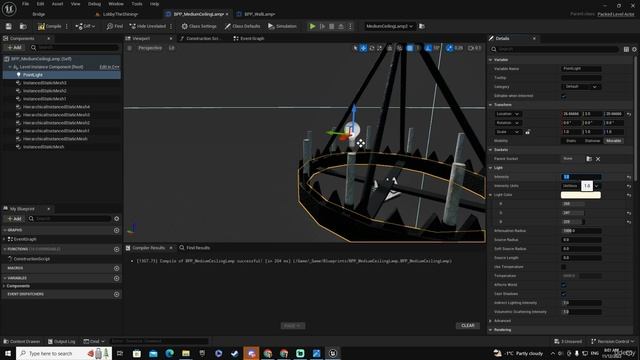Switch to the Construction Script tab
Viewport: 640px width, 360px height.
tap(200, 38)
